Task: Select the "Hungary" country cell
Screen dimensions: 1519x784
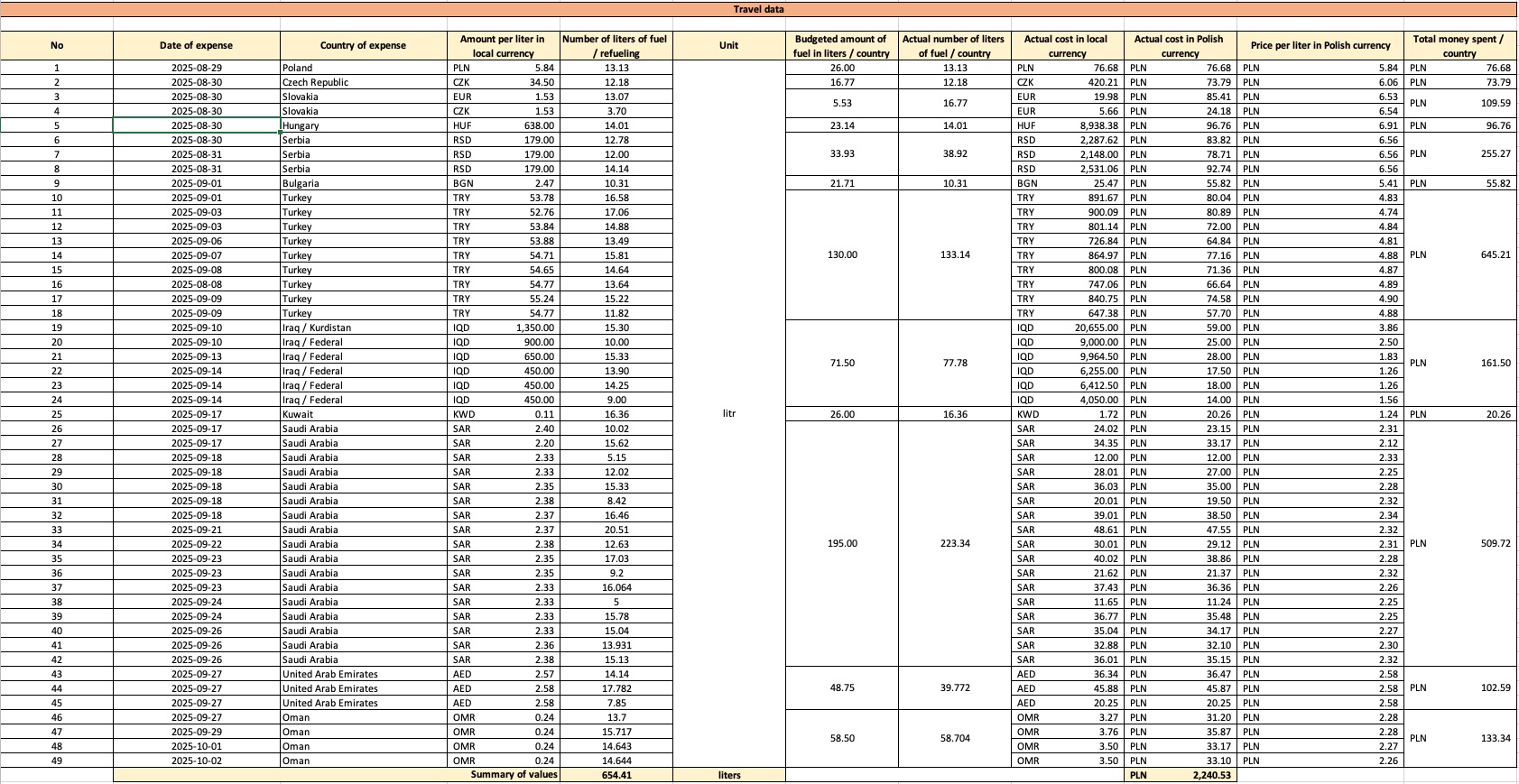Action: click(301, 125)
